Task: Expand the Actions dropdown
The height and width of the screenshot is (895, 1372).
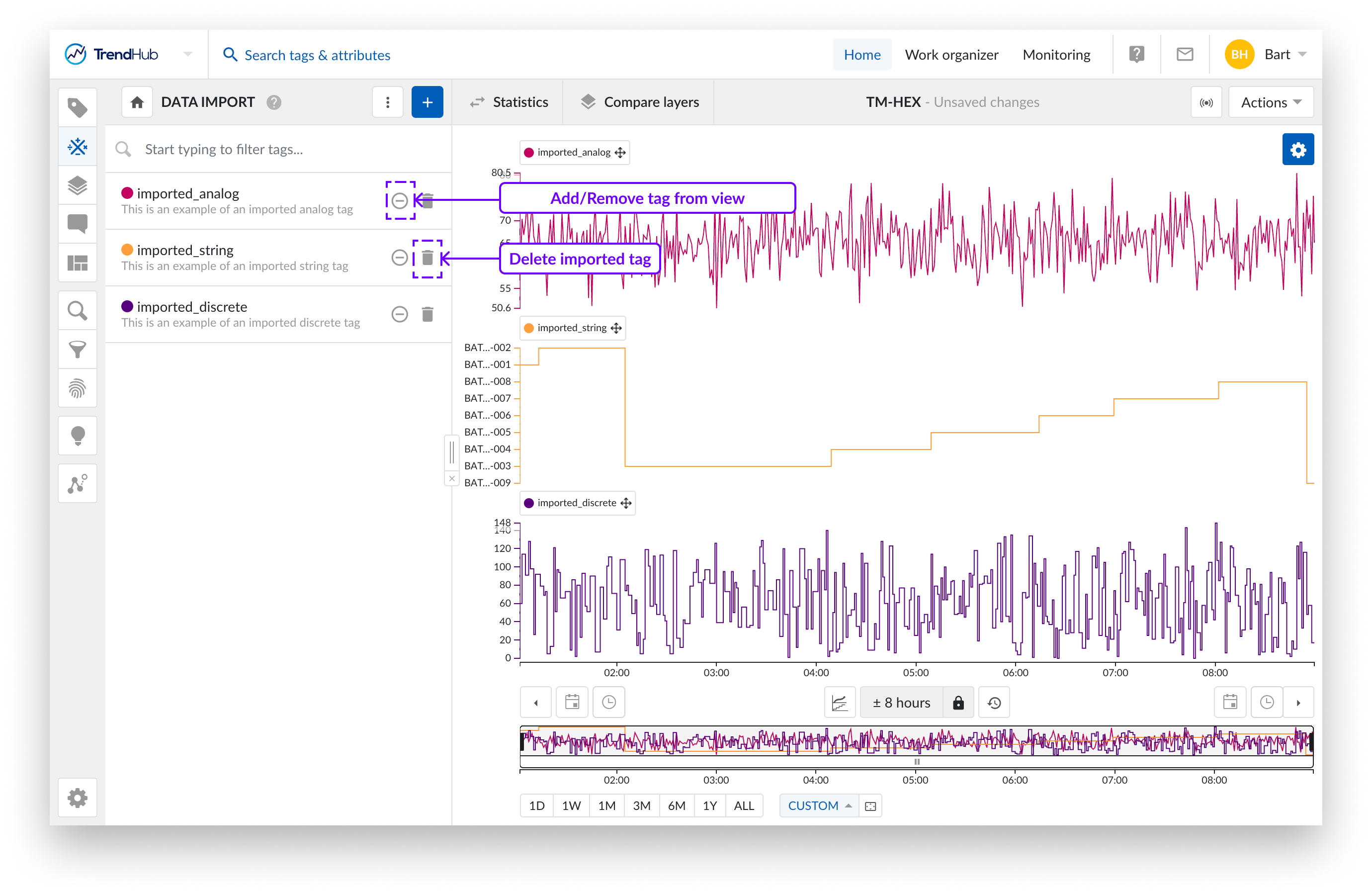Action: (1271, 102)
